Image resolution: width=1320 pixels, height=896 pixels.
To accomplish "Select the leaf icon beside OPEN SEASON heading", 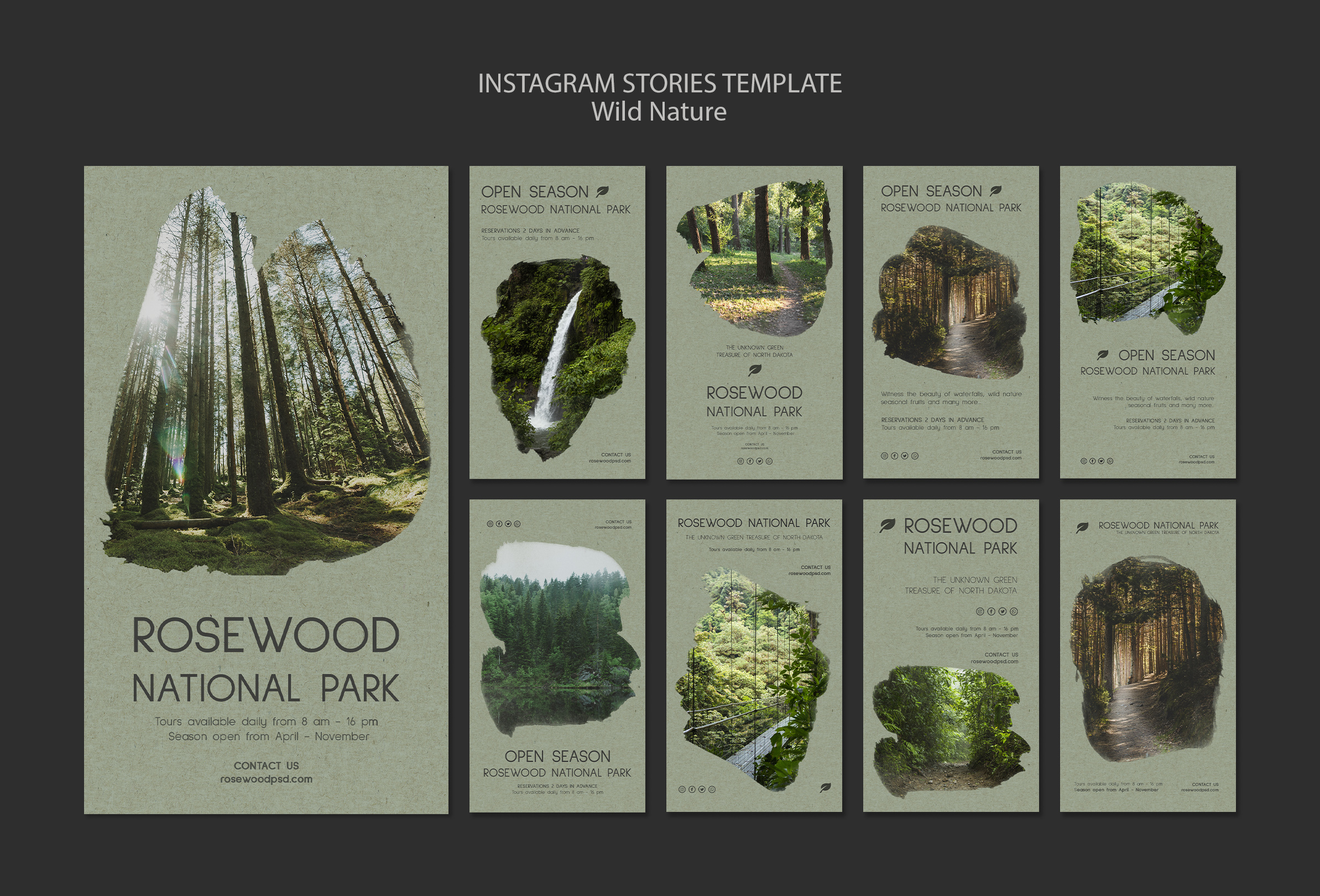I will (x=603, y=192).
